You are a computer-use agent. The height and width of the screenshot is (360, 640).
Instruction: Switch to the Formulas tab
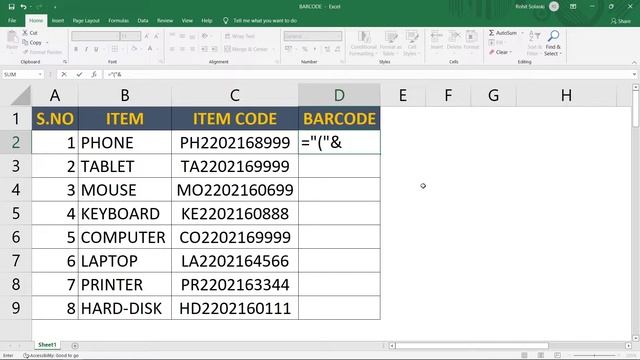click(118, 20)
